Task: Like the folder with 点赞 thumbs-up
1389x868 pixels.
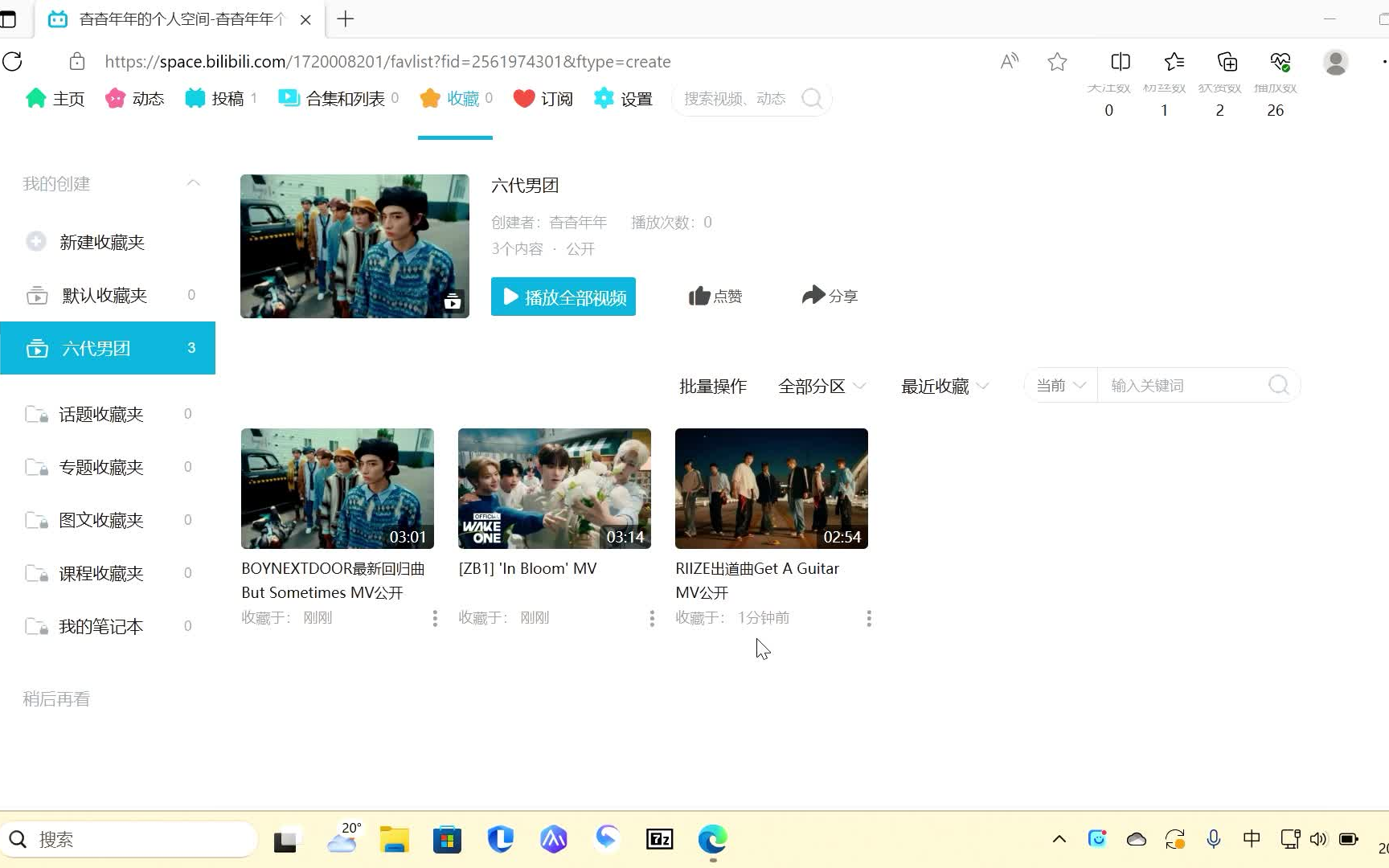Action: 715,297
